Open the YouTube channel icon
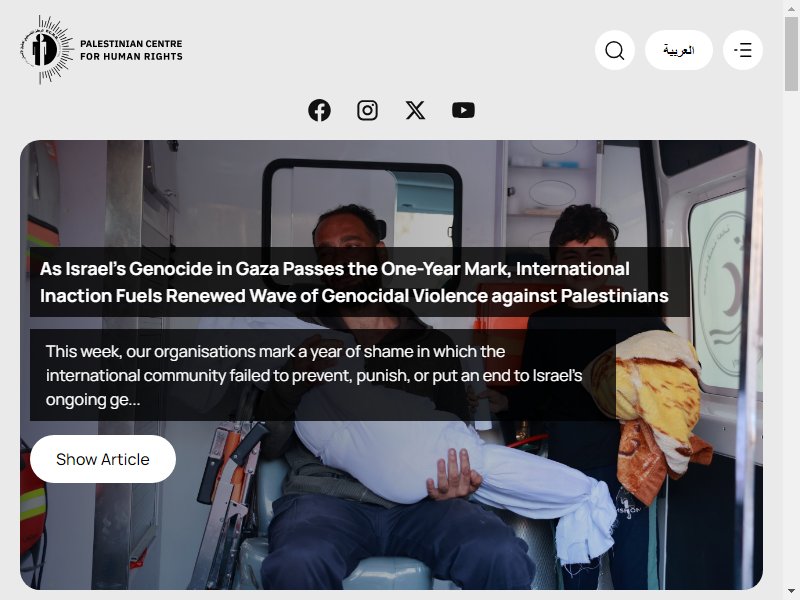 [463, 110]
